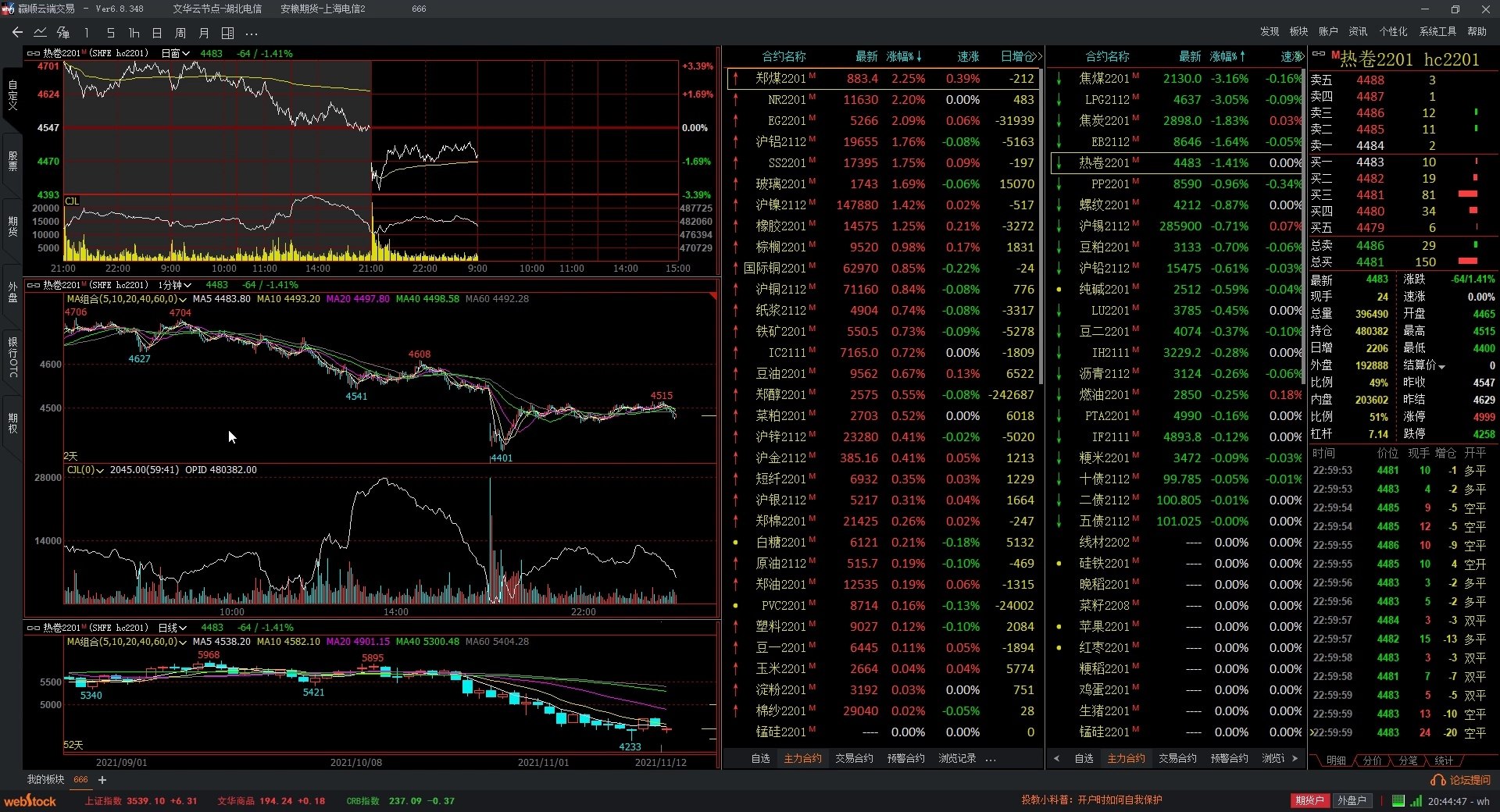
Task: Open the 日窗 period dropdown
Action: 176,53
